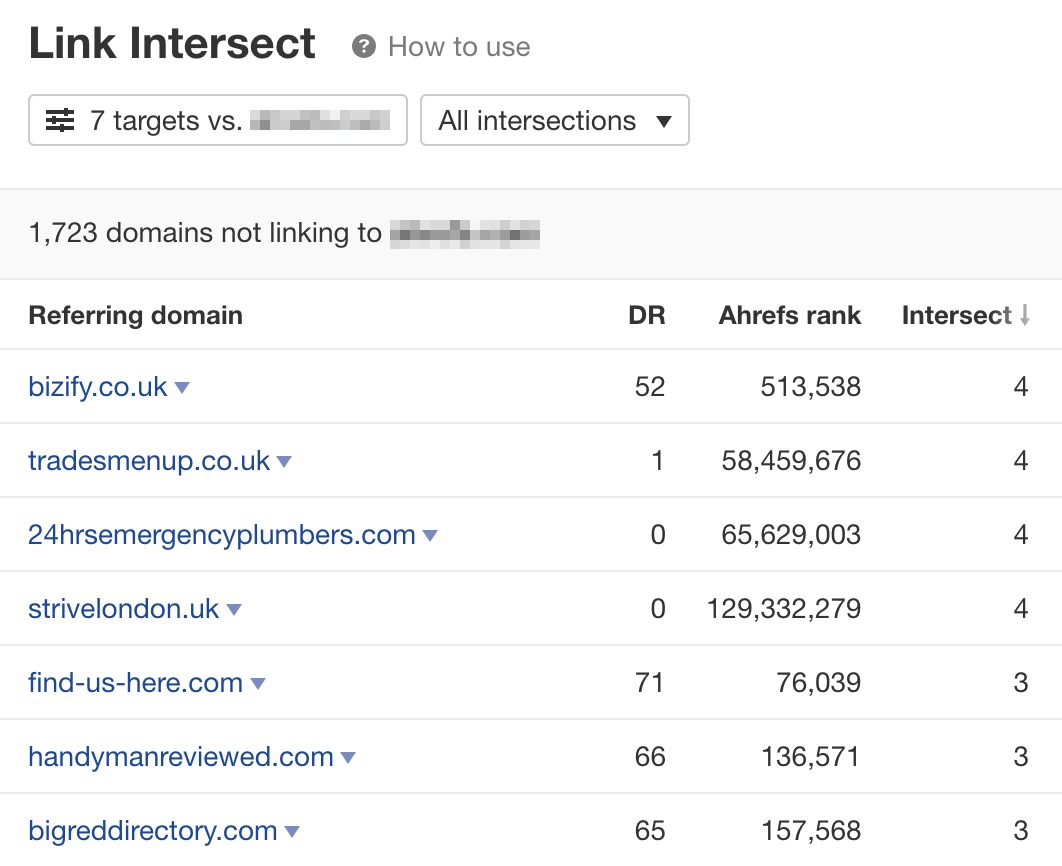Click the sliders filter icon beside targets
The height and width of the screenshot is (866, 1062).
[x=61, y=121]
